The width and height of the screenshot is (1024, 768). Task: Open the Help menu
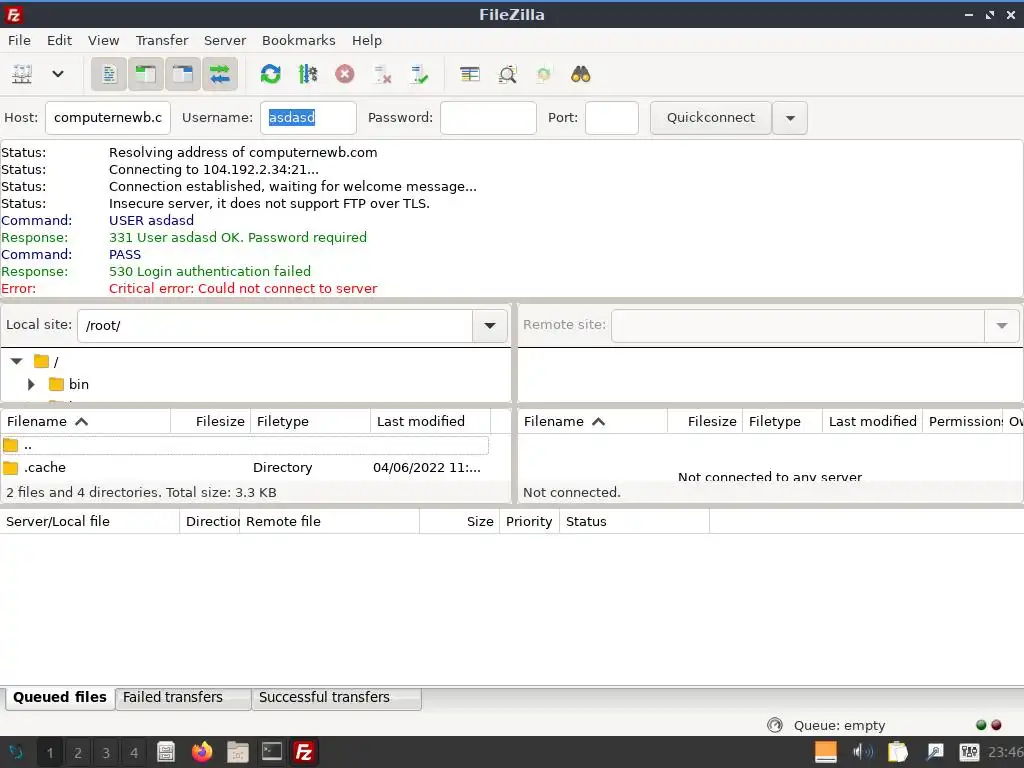(x=366, y=40)
